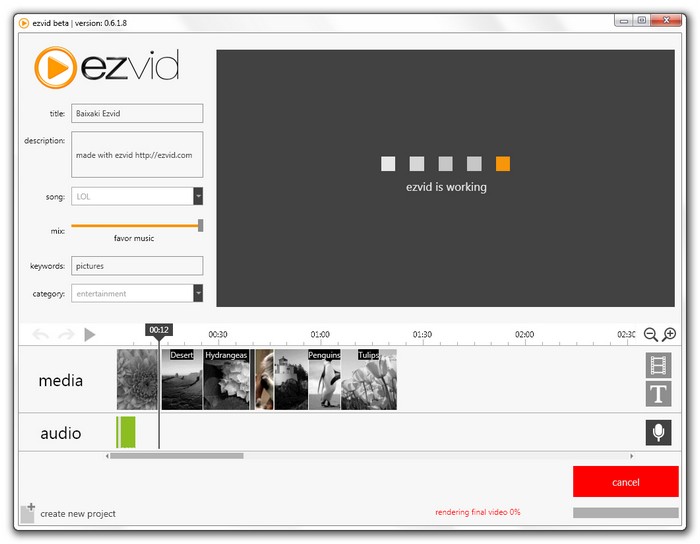Select the Tulips clip in timeline
This screenshot has height=544, width=700.
pyautogui.click(x=369, y=379)
